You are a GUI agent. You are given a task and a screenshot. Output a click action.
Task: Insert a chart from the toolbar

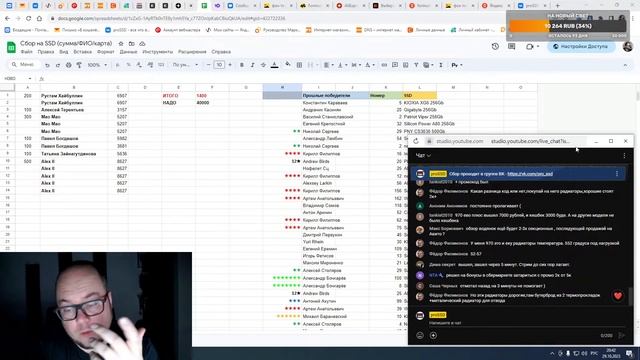405,65
